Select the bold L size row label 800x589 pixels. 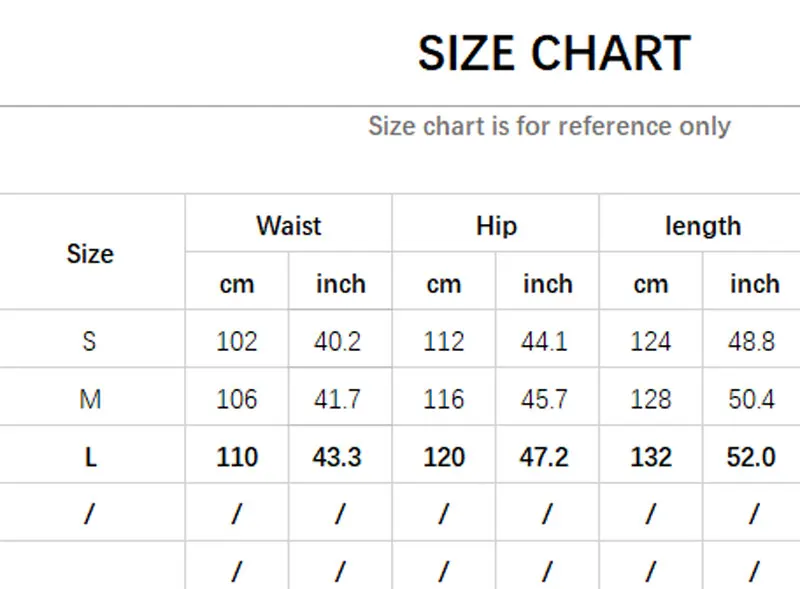90,457
